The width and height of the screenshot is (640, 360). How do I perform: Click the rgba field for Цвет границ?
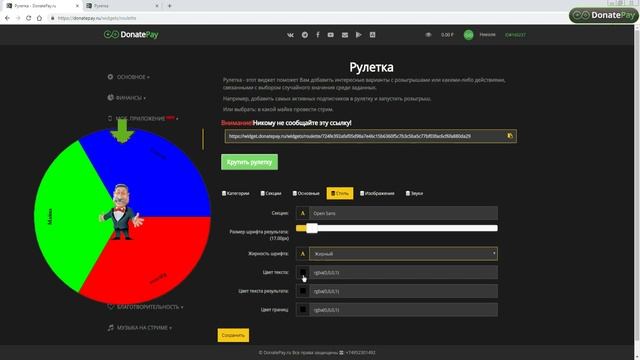(403, 310)
